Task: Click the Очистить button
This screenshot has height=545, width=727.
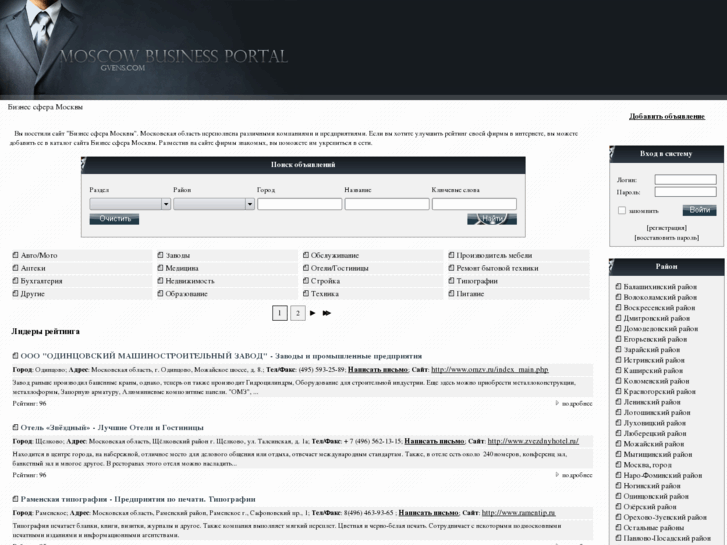Action: click(115, 219)
